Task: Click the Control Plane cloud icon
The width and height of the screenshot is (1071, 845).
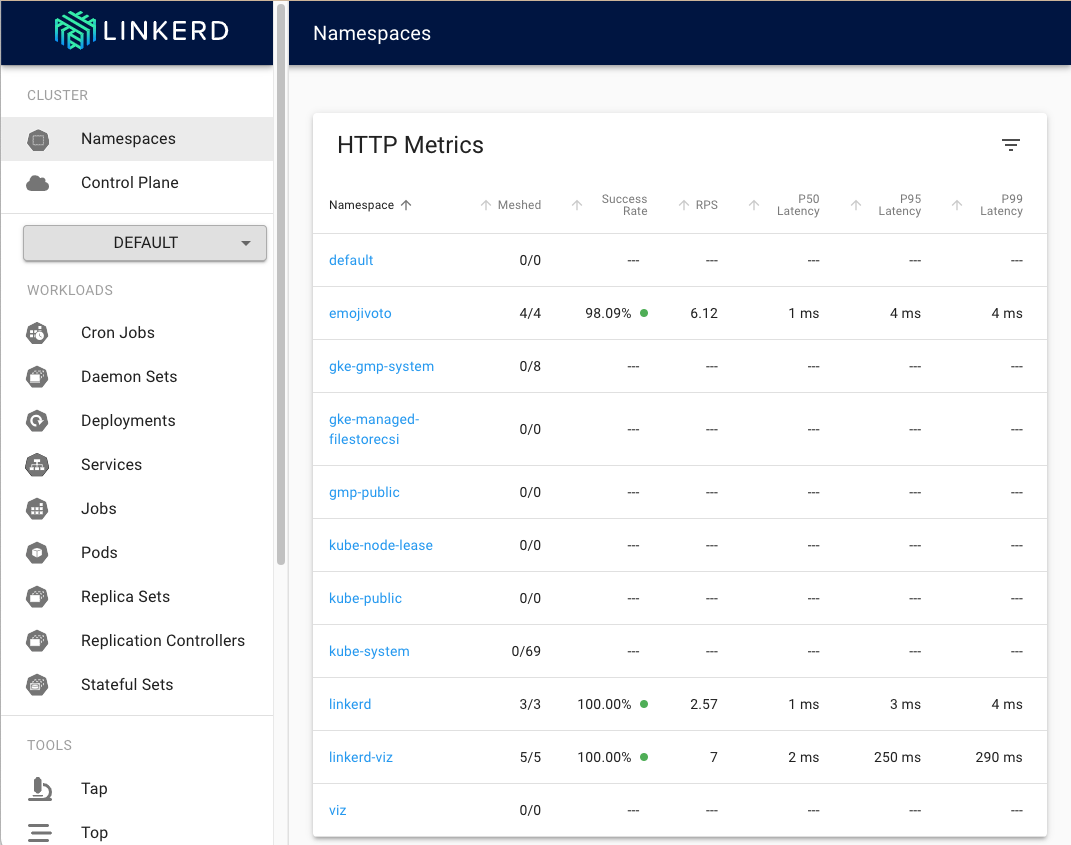Action: point(38,183)
